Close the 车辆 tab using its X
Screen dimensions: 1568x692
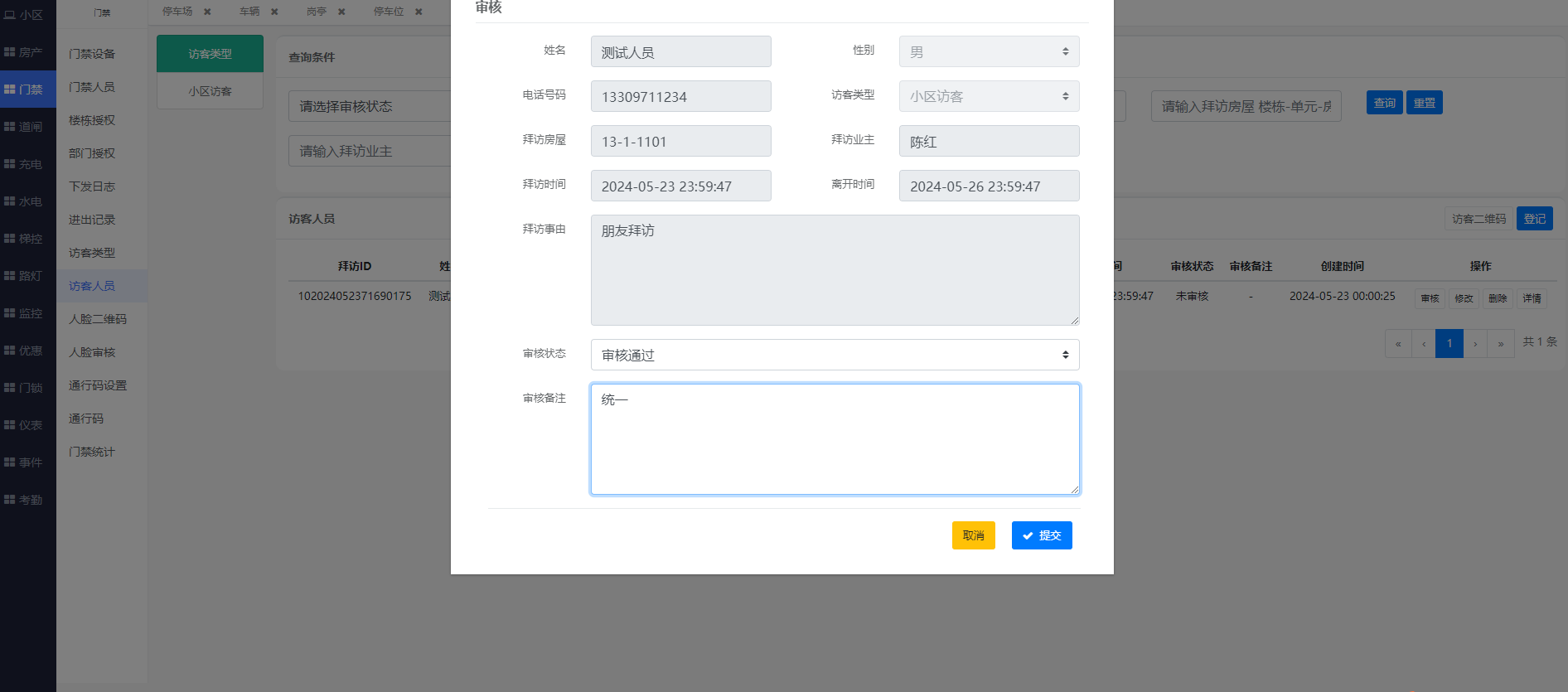(274, 12)
